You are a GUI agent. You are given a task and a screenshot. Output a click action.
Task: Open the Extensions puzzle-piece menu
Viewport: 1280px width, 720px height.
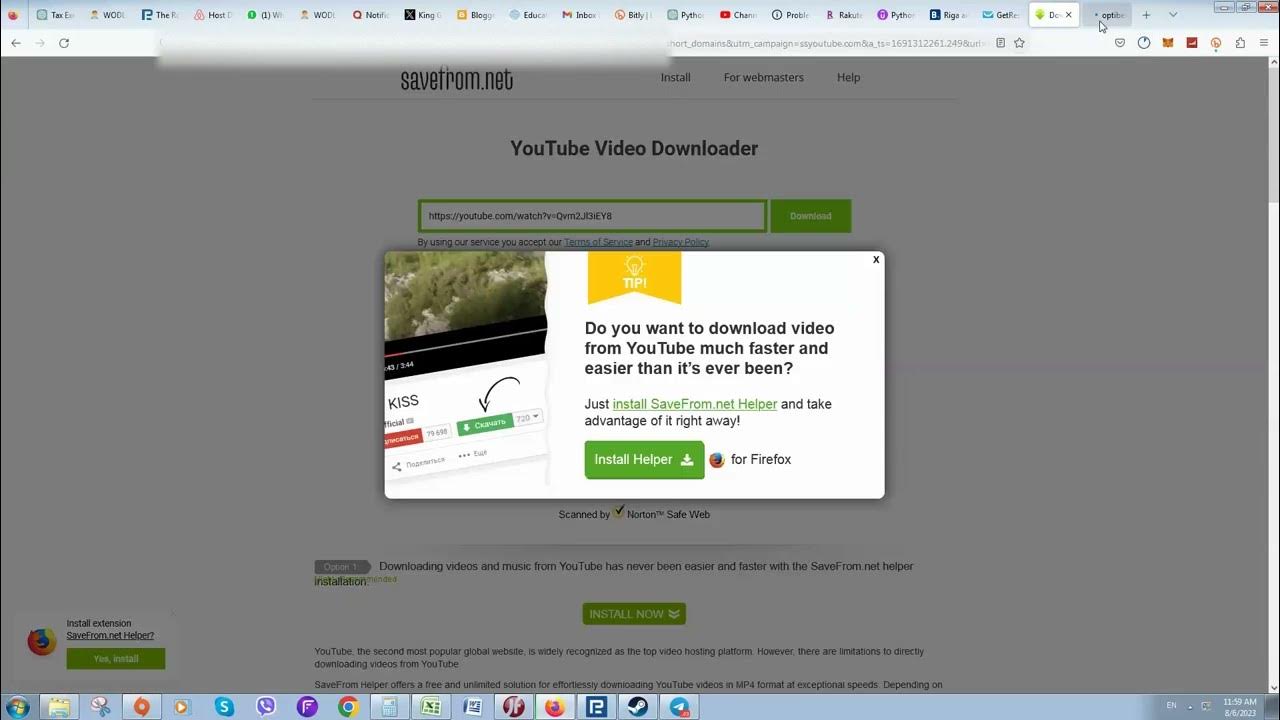click(1240, 43)
